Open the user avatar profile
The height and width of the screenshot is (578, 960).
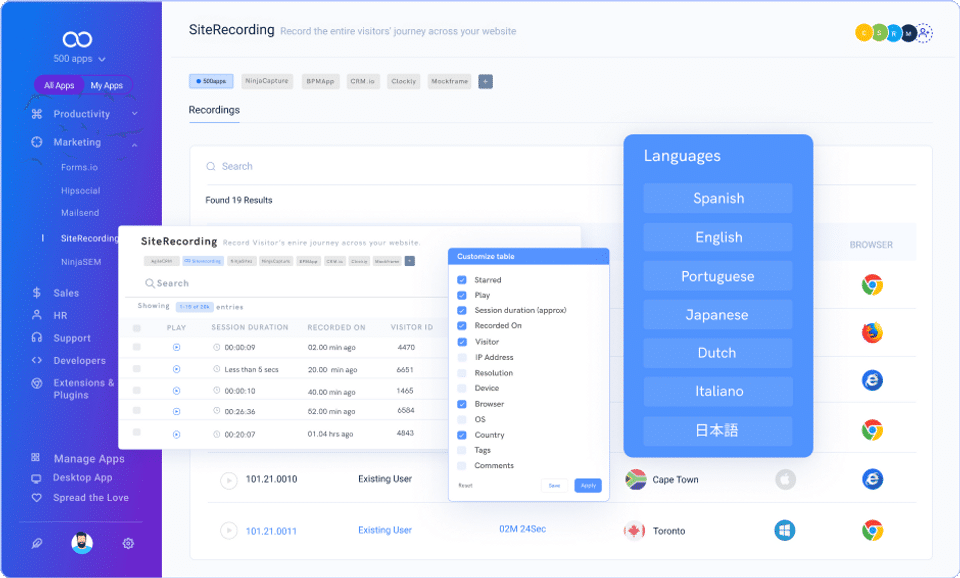(x=81, y=543)
